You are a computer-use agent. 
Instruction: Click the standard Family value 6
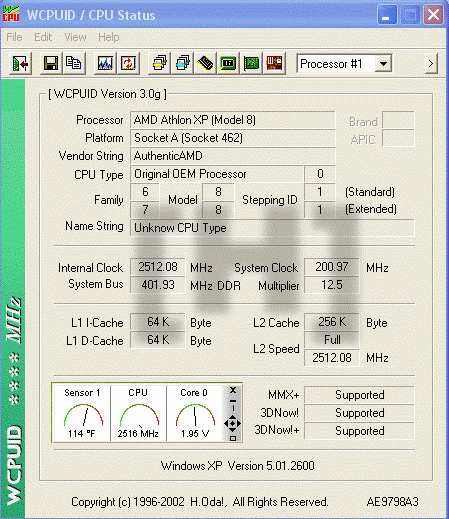(x=145, y=192)
